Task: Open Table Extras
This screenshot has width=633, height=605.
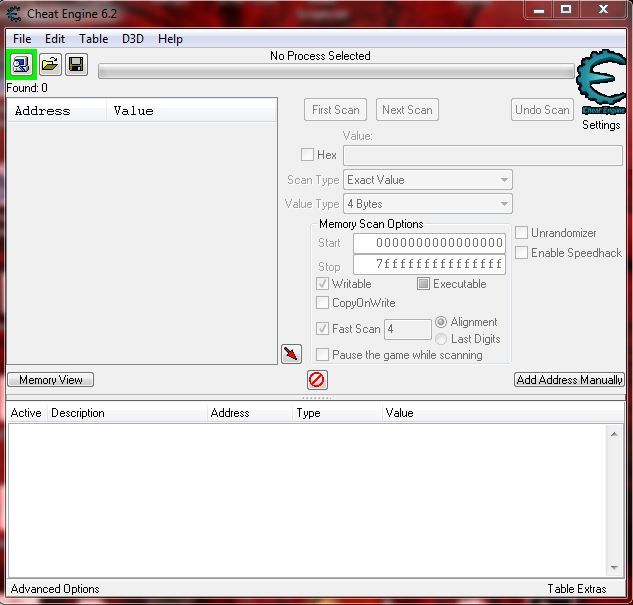Action: click(577, 589)
